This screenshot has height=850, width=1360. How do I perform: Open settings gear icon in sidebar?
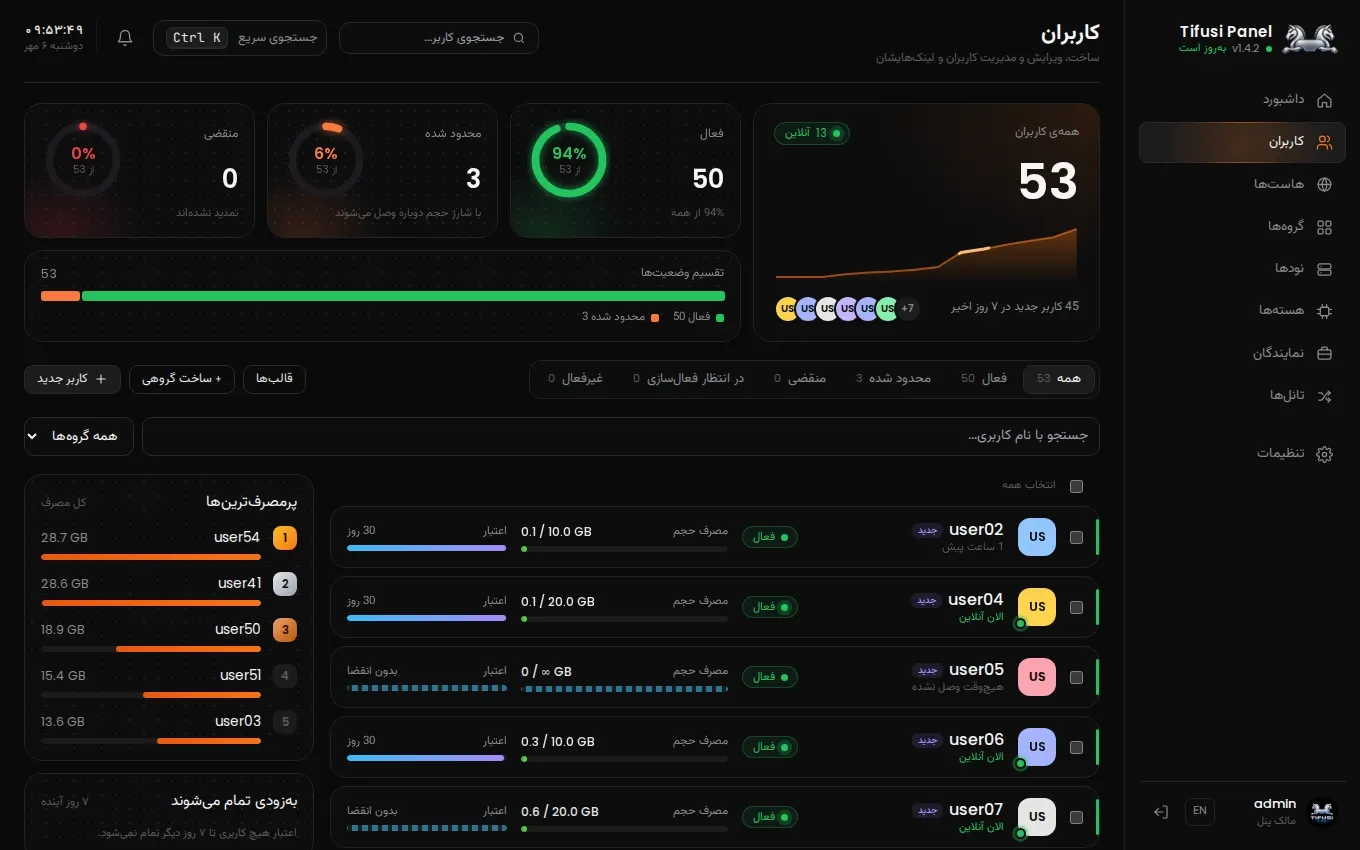point(1324,454)
